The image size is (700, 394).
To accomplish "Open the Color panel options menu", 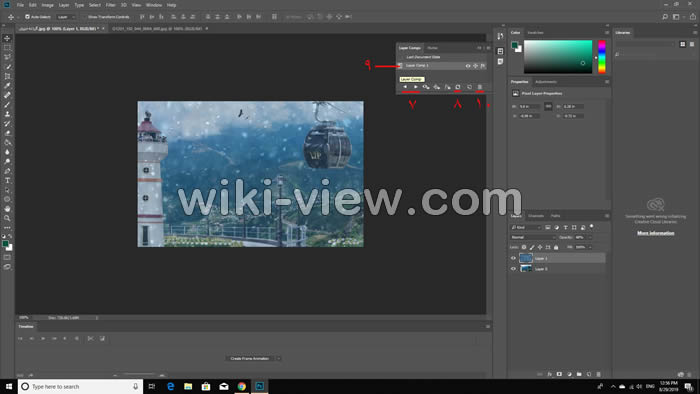I will tap(607, 33).
